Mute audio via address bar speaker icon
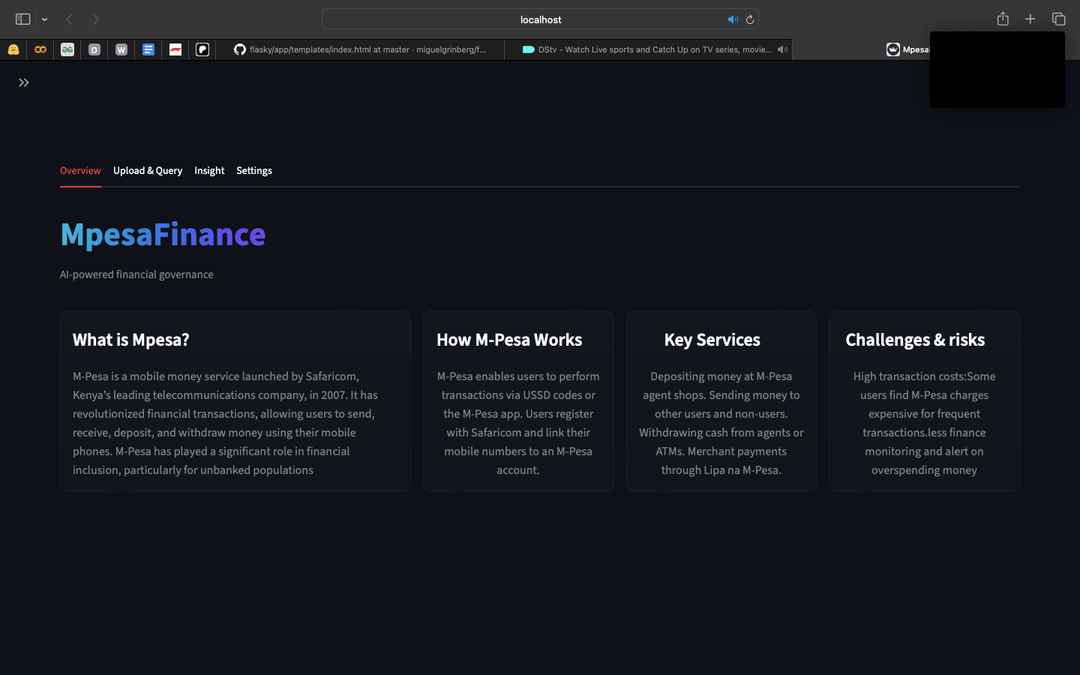Image resolution: width=1080 pixels, height=675 pixels. [x=732, y=20]
